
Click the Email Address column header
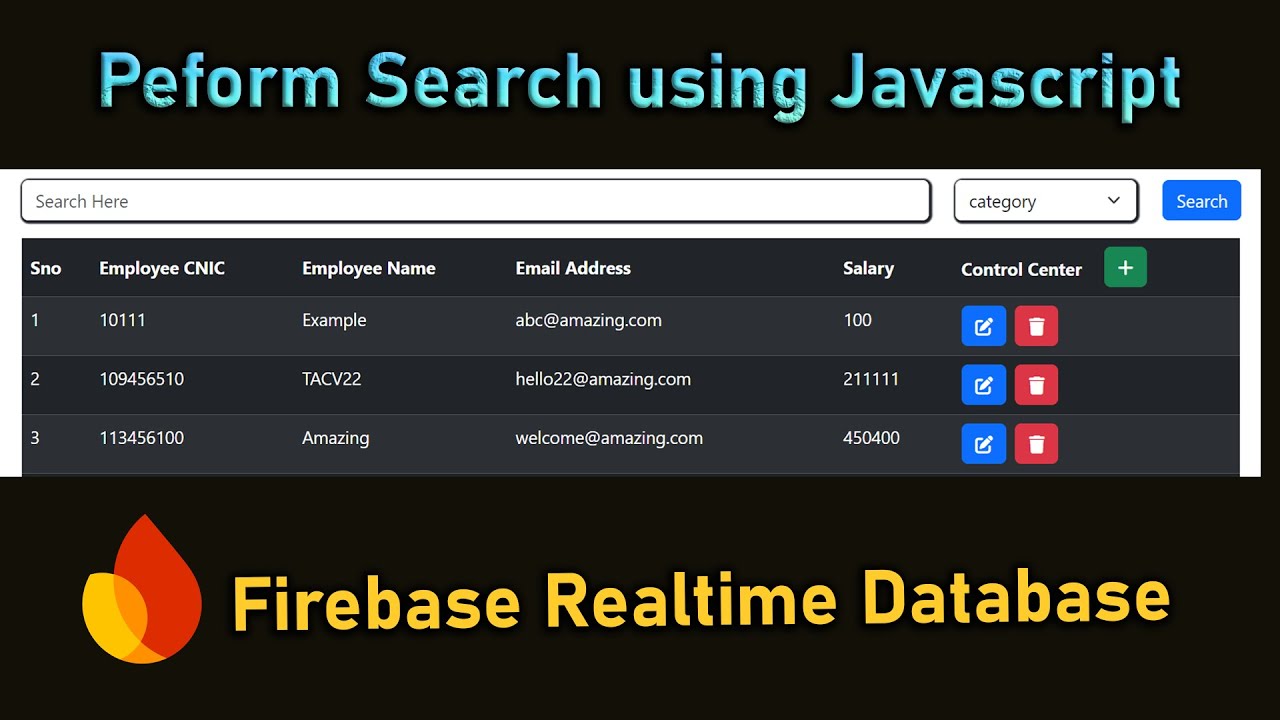tap(573, 268)
